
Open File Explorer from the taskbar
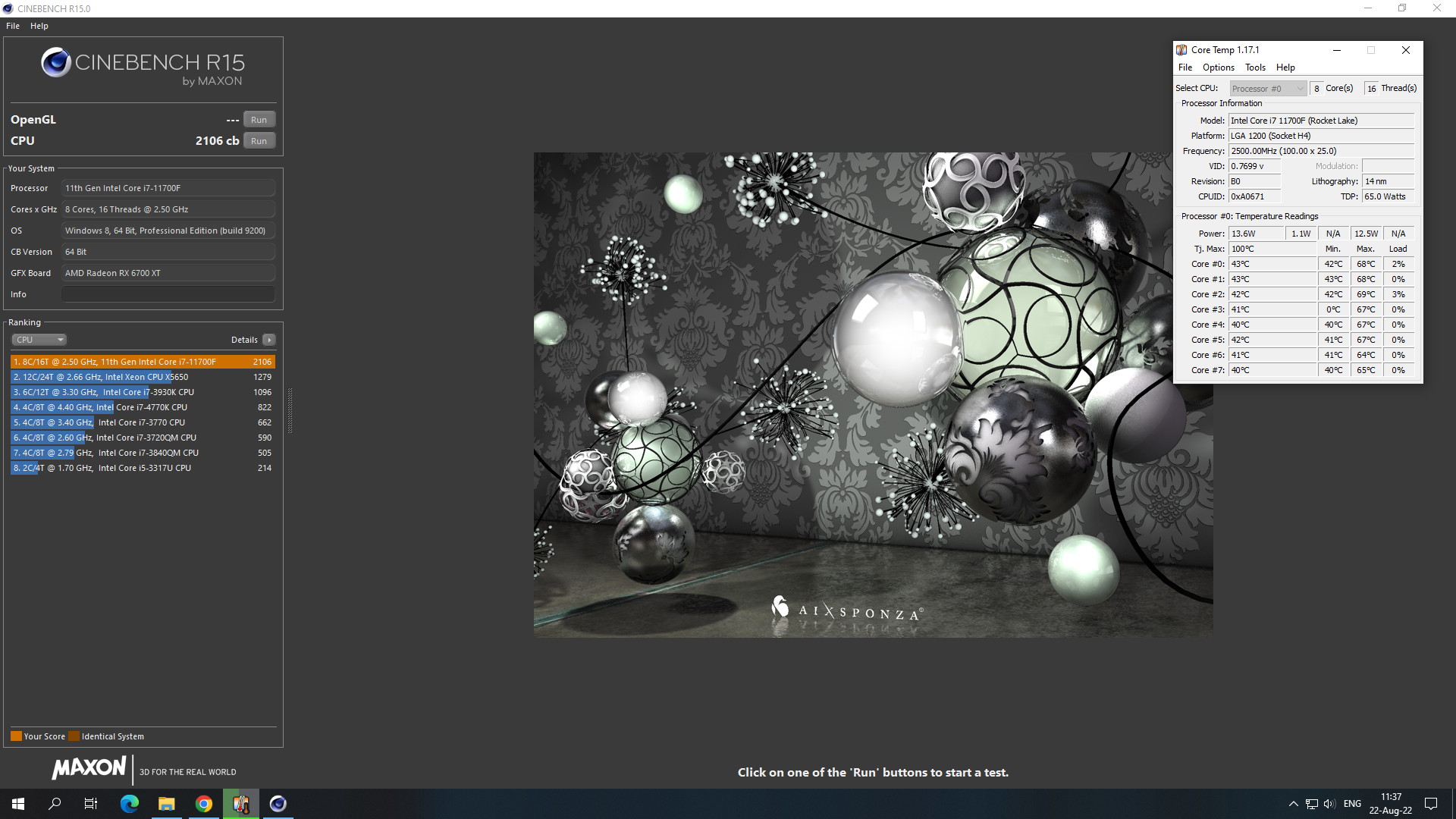point(167,804)
